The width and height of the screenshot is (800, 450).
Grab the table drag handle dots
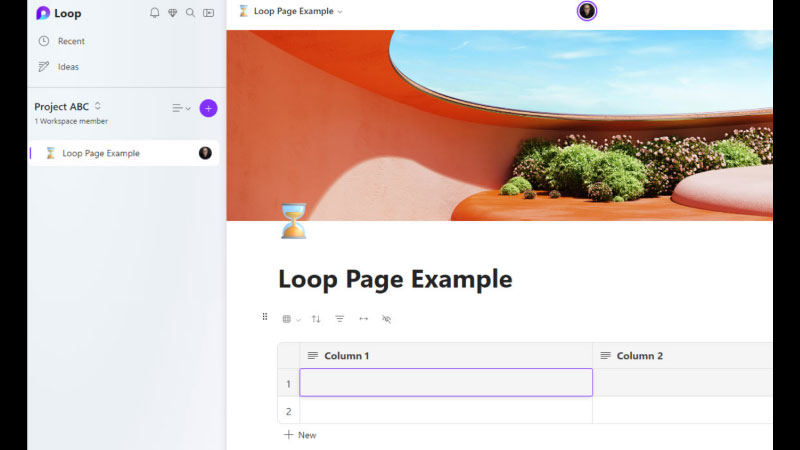(x=265, y=317)
